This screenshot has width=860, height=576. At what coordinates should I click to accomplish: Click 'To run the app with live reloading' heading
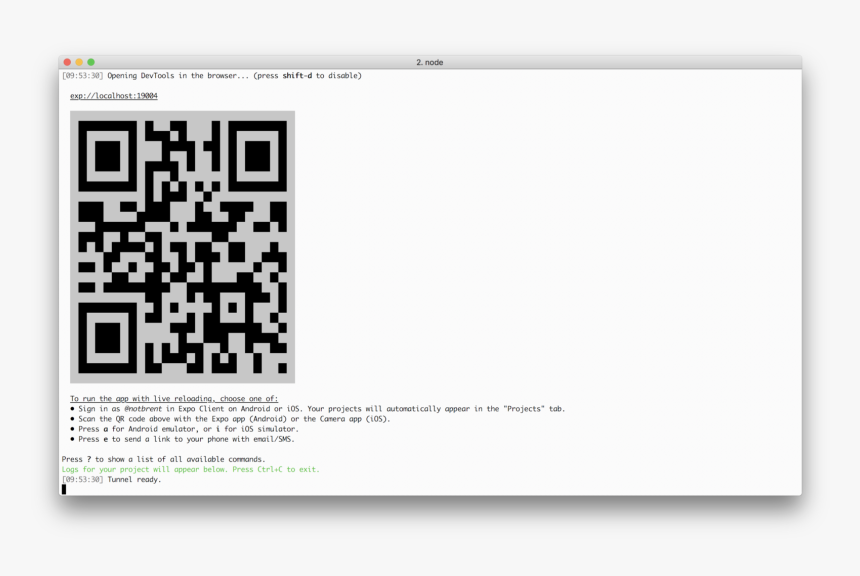click(x=174, y=399)
